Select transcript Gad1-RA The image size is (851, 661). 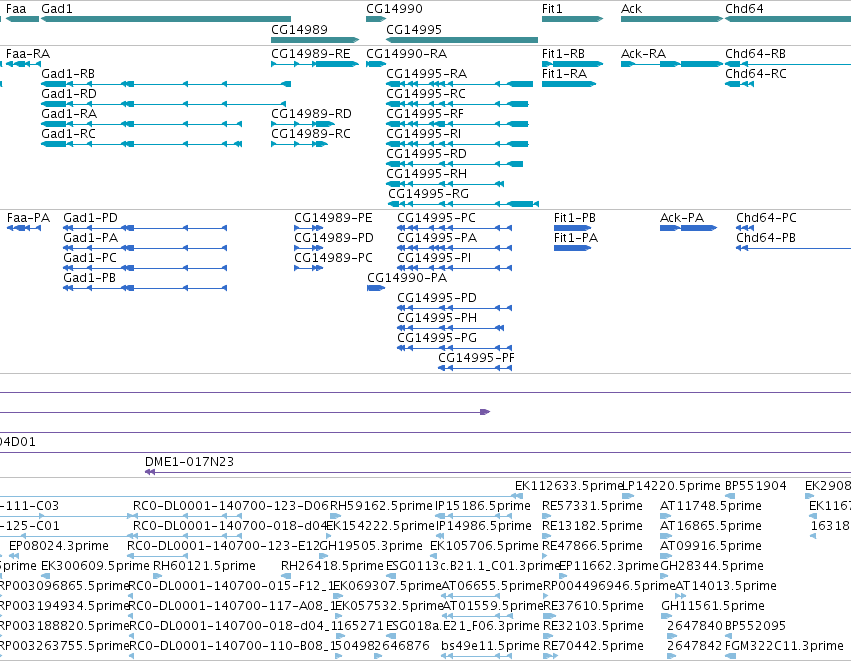tap(142, 124)
